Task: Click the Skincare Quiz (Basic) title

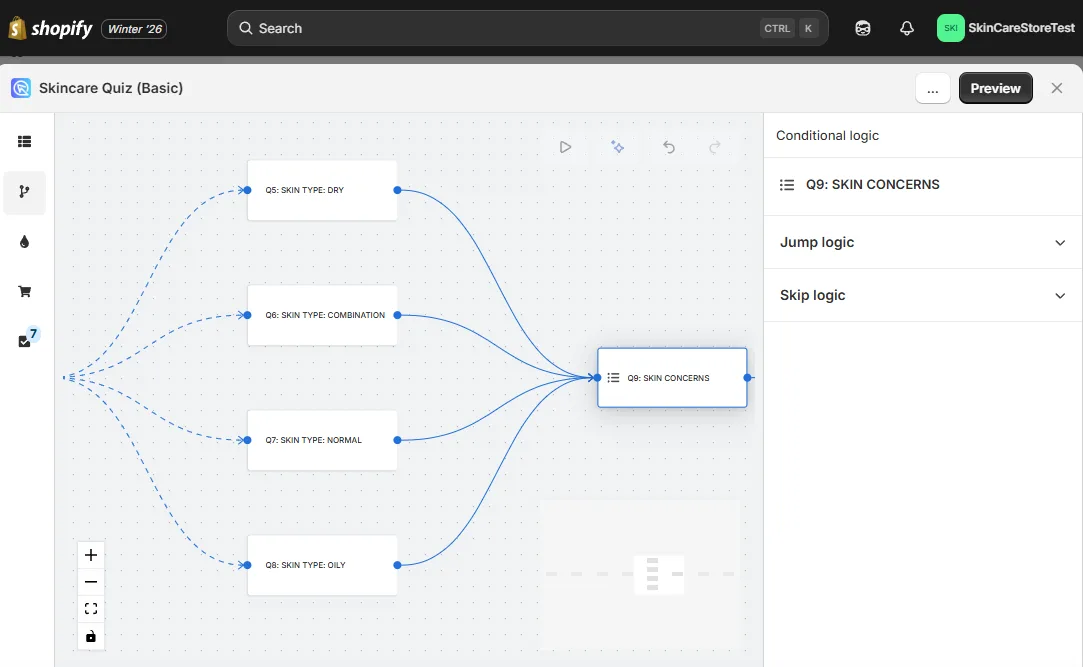Action: pos(111,88)
